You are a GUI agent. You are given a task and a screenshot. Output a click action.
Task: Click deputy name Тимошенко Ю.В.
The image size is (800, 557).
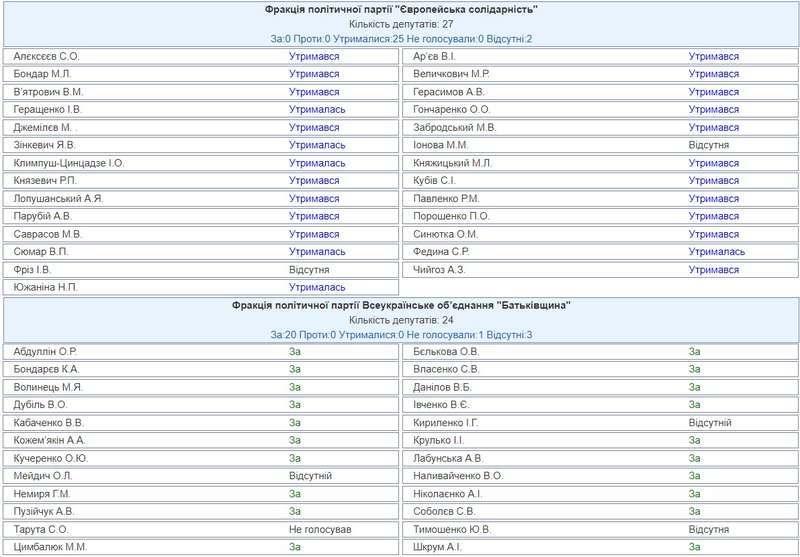point(452,529)
